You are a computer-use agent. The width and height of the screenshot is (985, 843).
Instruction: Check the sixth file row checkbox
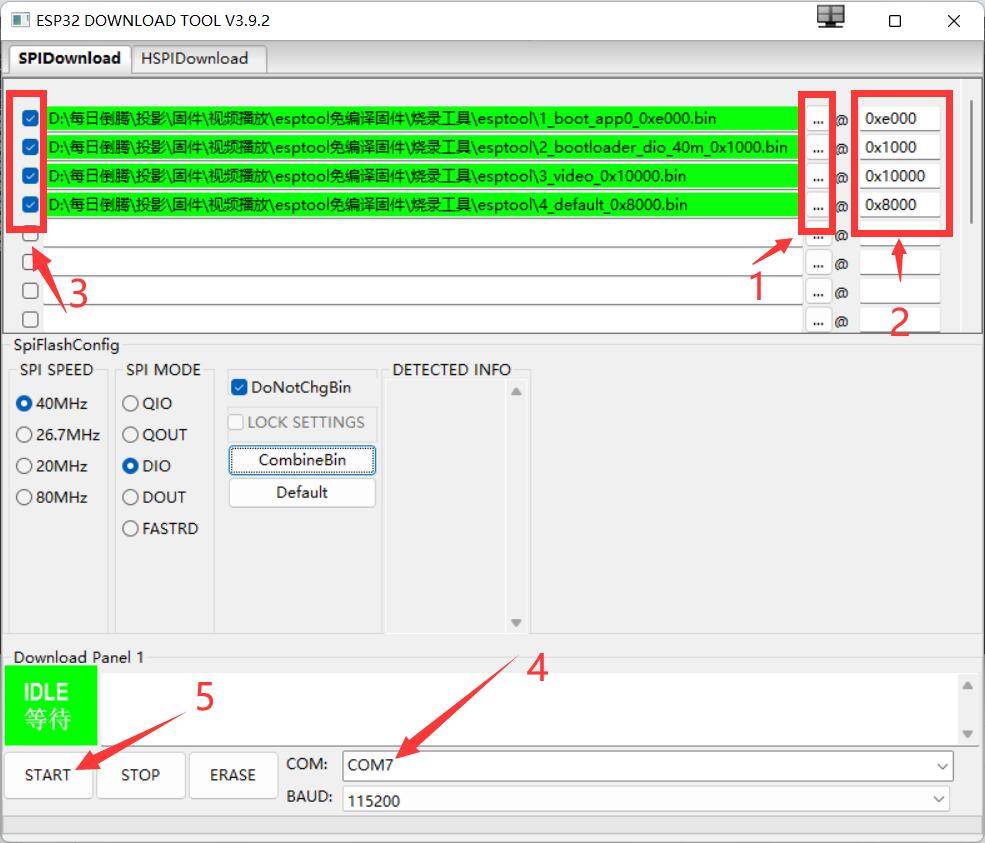[x=30, y=262]
